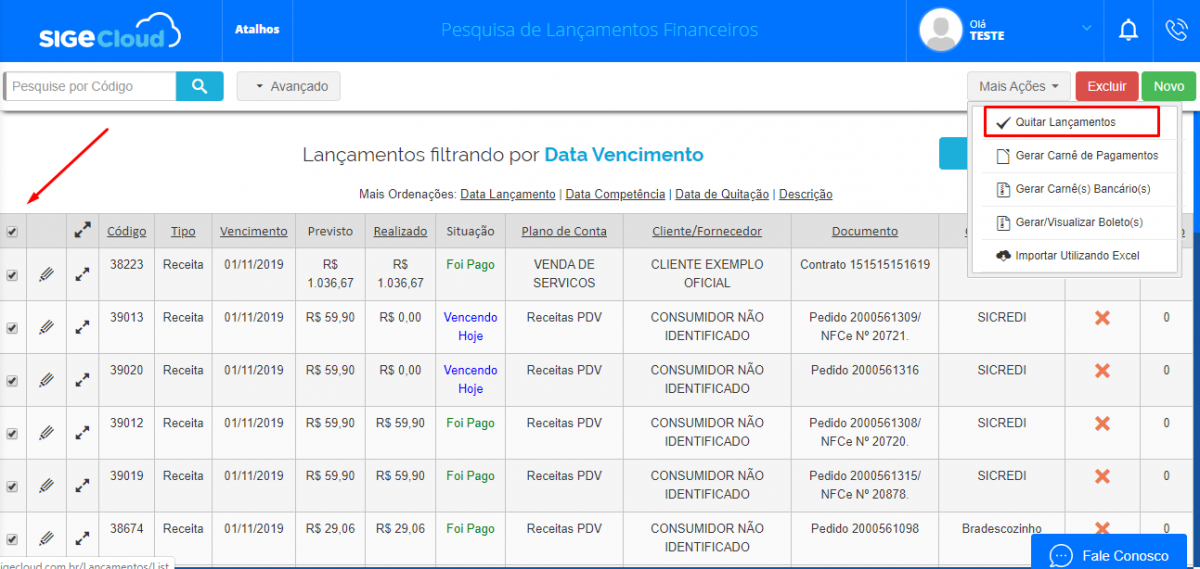This screenshot has height=569, width=1200.
Task: Click the red Excluir button
Action: [x=1107, y=86]
